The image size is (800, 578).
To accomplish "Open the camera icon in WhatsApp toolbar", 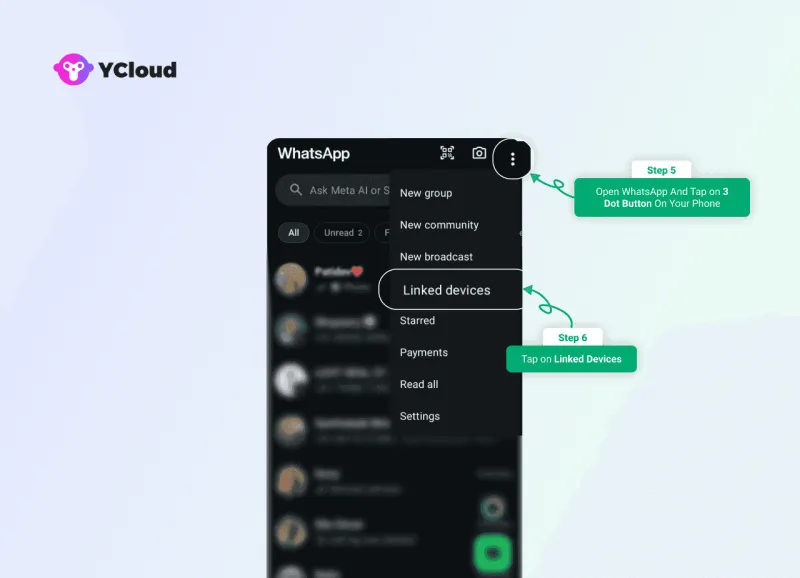I will tap(479, 153).
